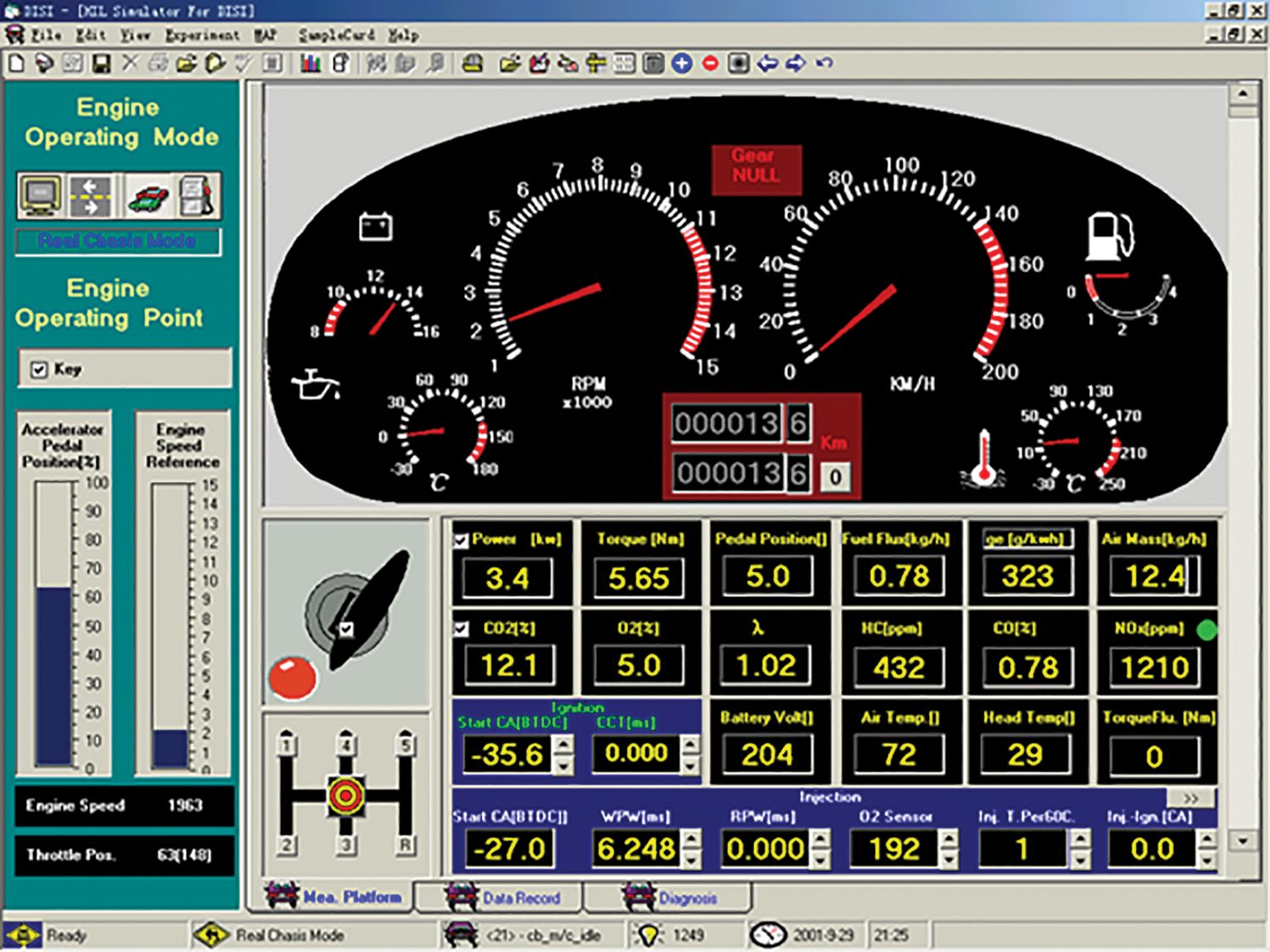Click the bar chart toolbar icon
The width and height of the screenshot is (1270, 952).
[310, 64]
